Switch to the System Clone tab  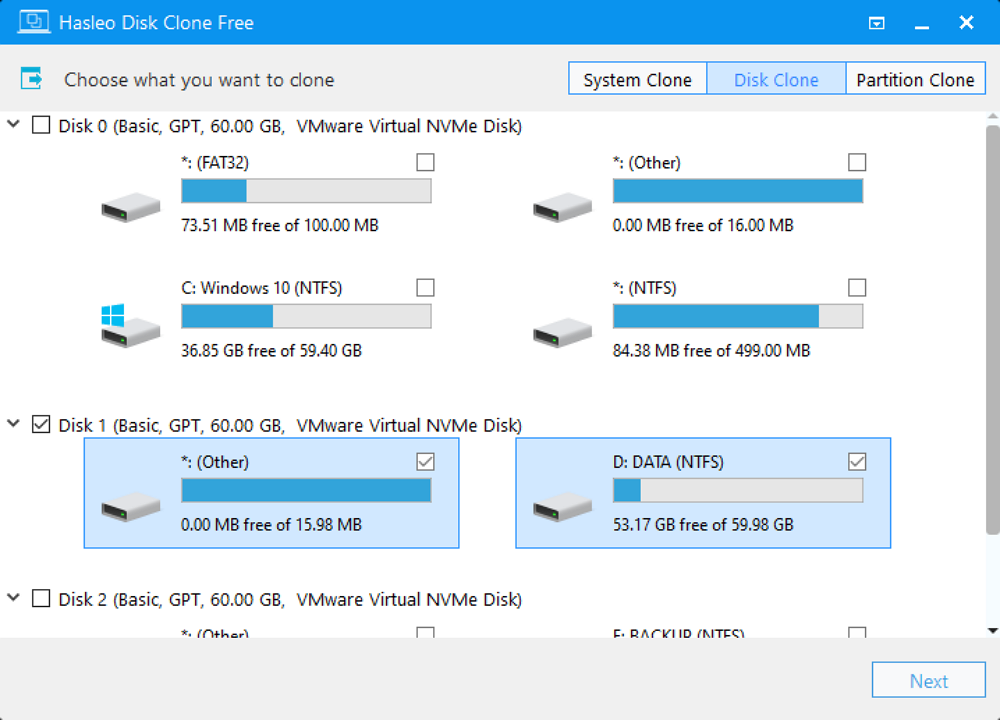point(637,80)
